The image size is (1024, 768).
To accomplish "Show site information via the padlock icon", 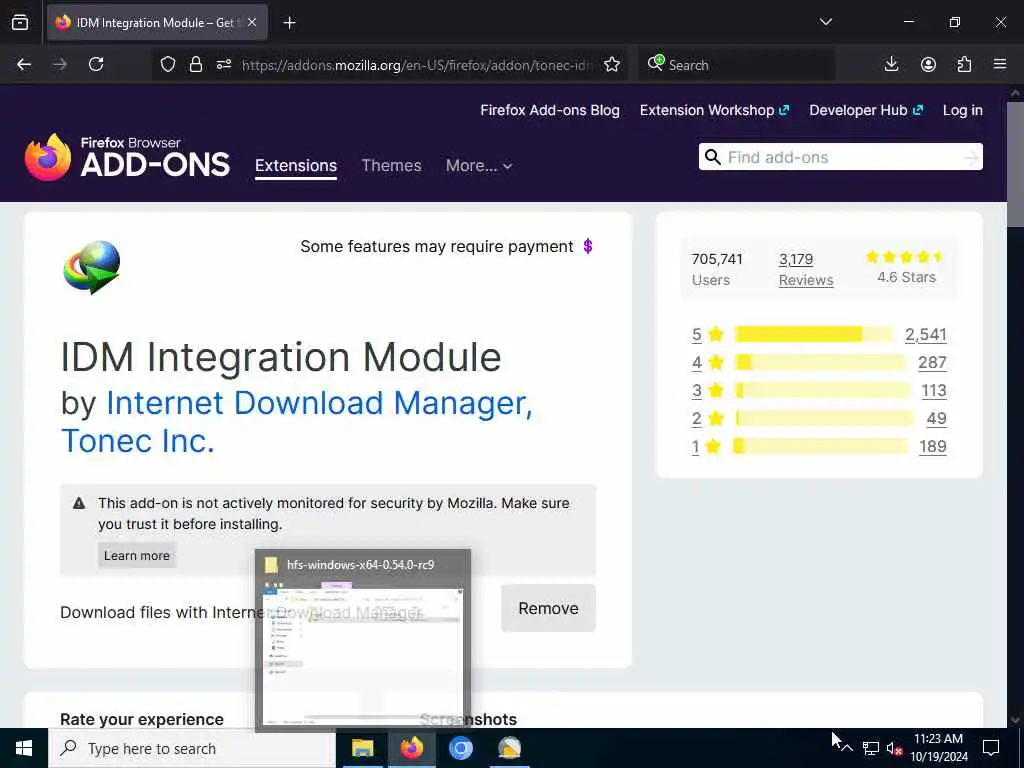I will [195, 65].
